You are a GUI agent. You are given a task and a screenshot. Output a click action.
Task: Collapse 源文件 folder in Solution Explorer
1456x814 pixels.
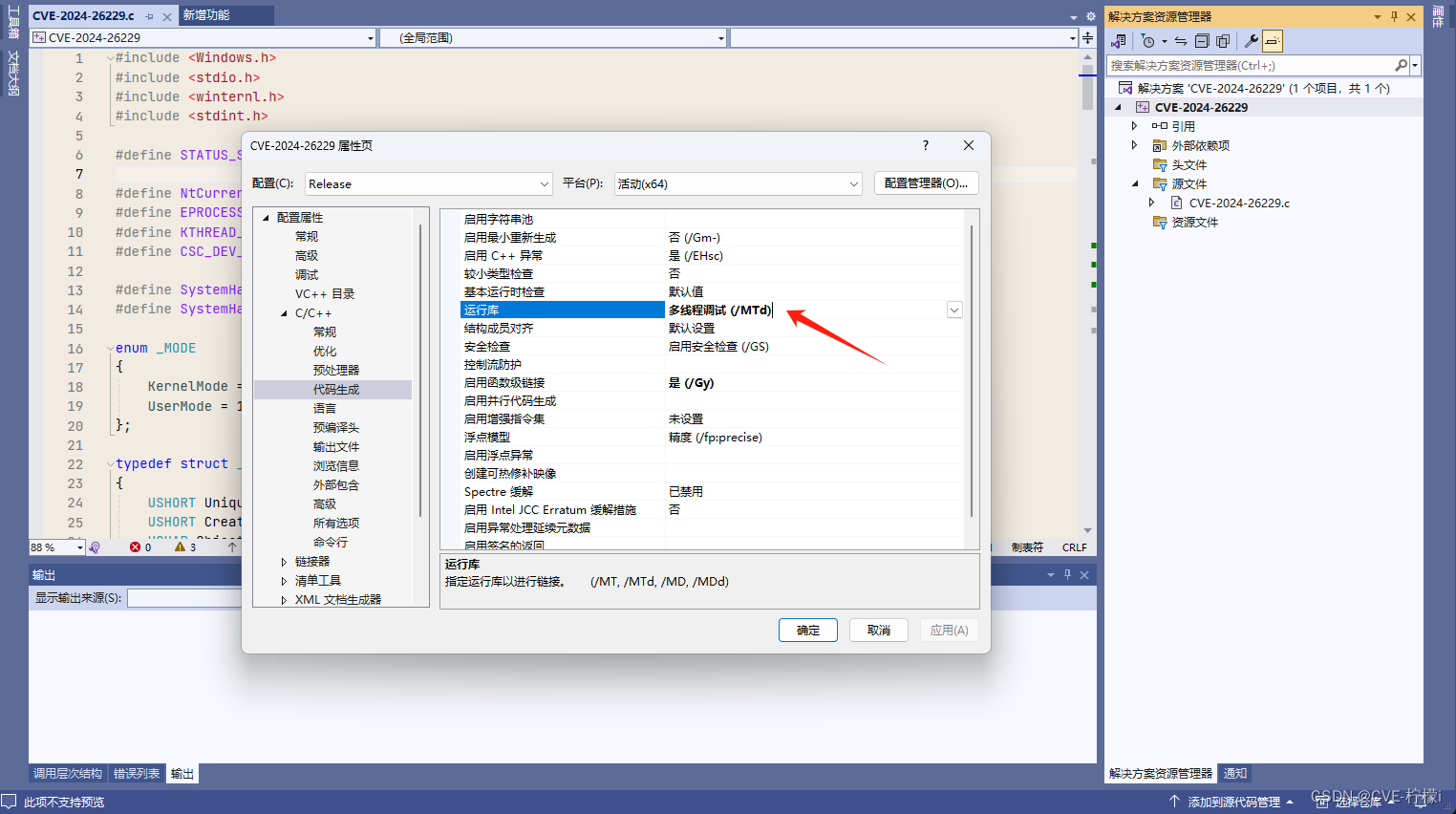(x=1135, y=183)
